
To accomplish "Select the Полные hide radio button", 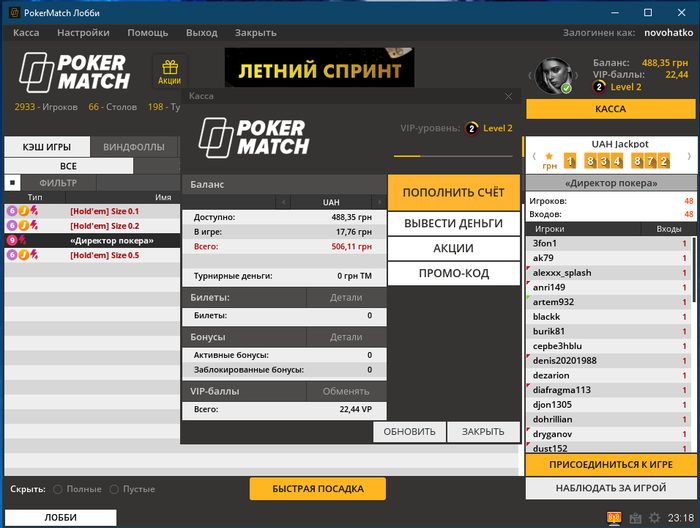I will pos(58,490).
